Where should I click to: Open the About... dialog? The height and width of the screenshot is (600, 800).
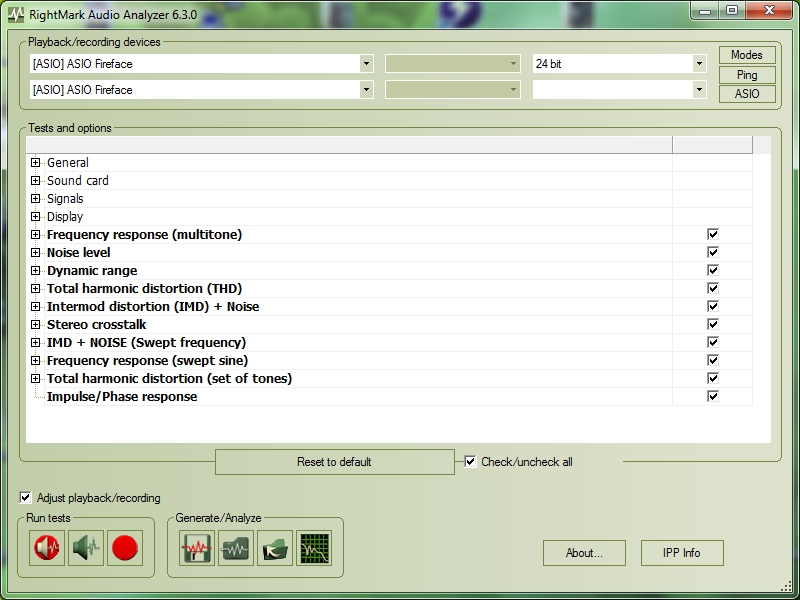pos(584,553)
